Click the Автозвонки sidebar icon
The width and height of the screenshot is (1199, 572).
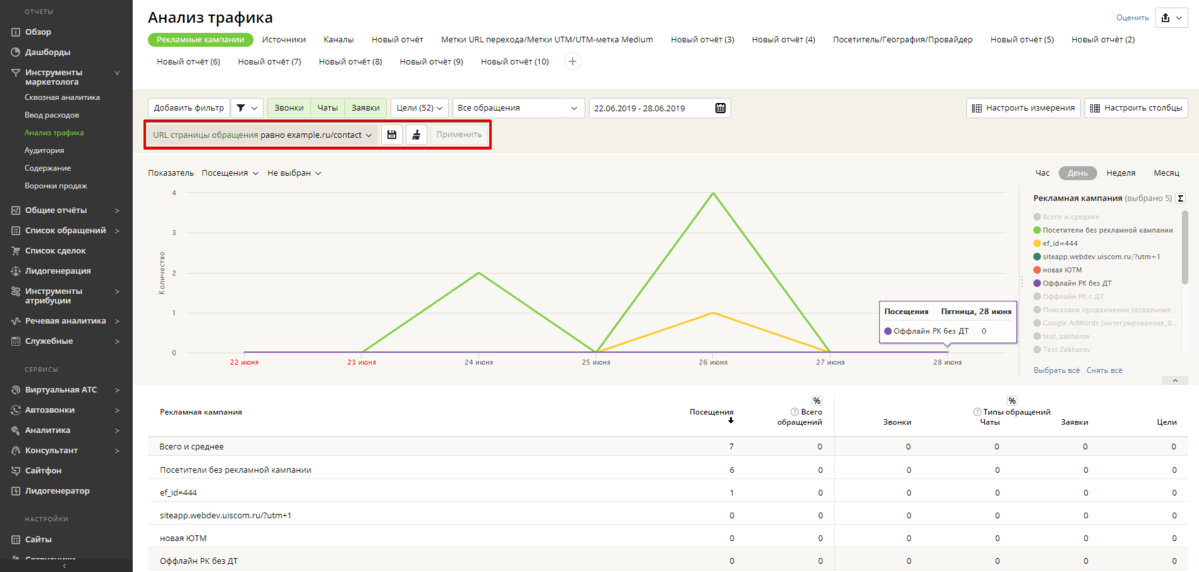[x=15, y=410]
